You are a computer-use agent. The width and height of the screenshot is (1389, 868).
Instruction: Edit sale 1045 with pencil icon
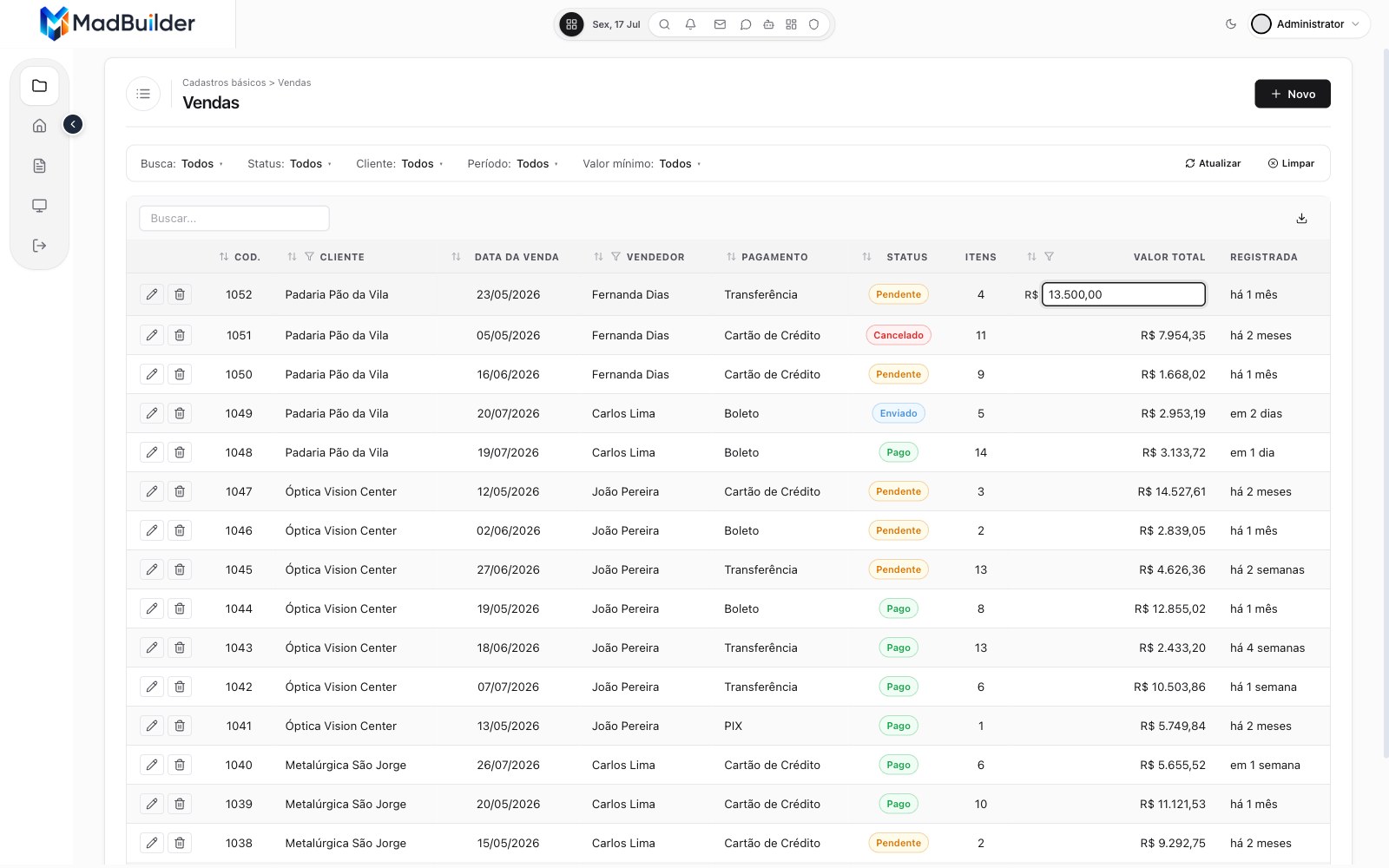click(x=152, y=569)
